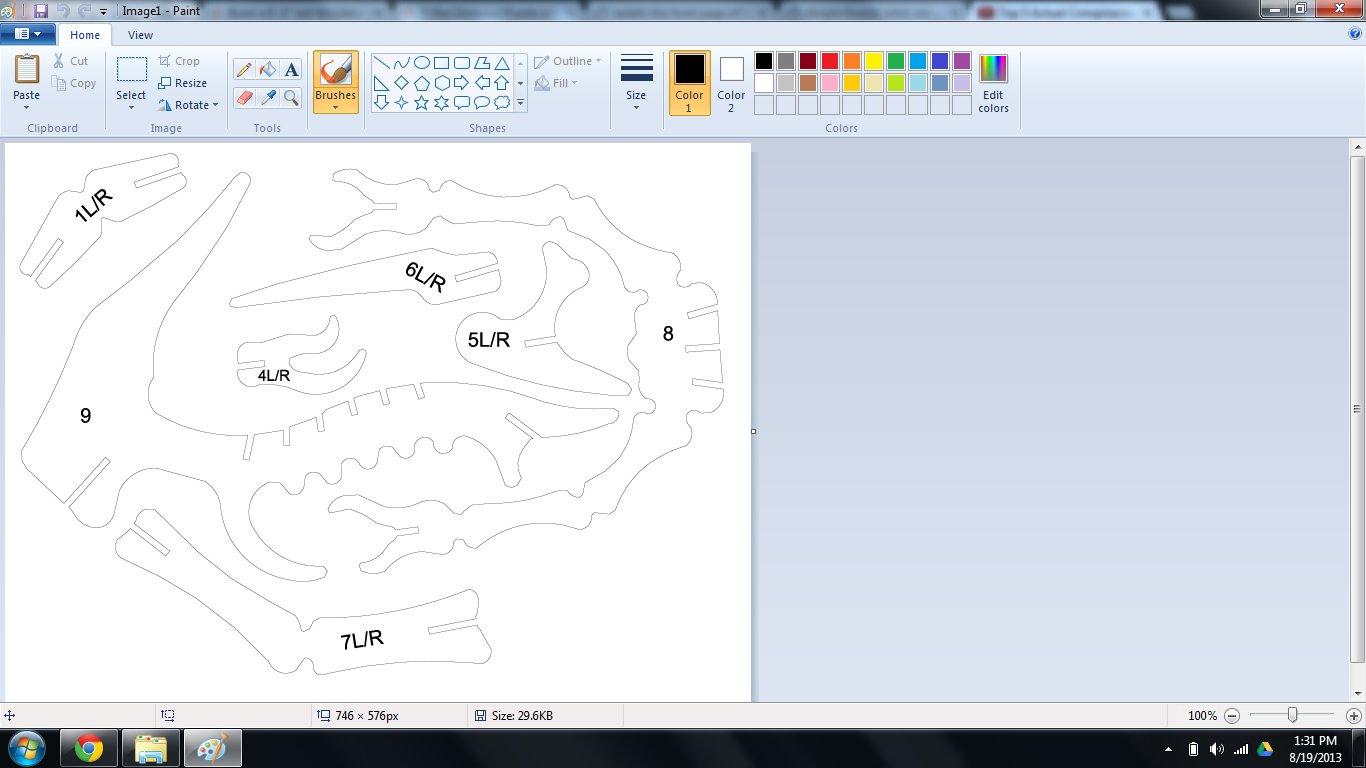1366x768 pixels.
Task: Choose the Up arrow shape
Action: (x=501, y=82)
